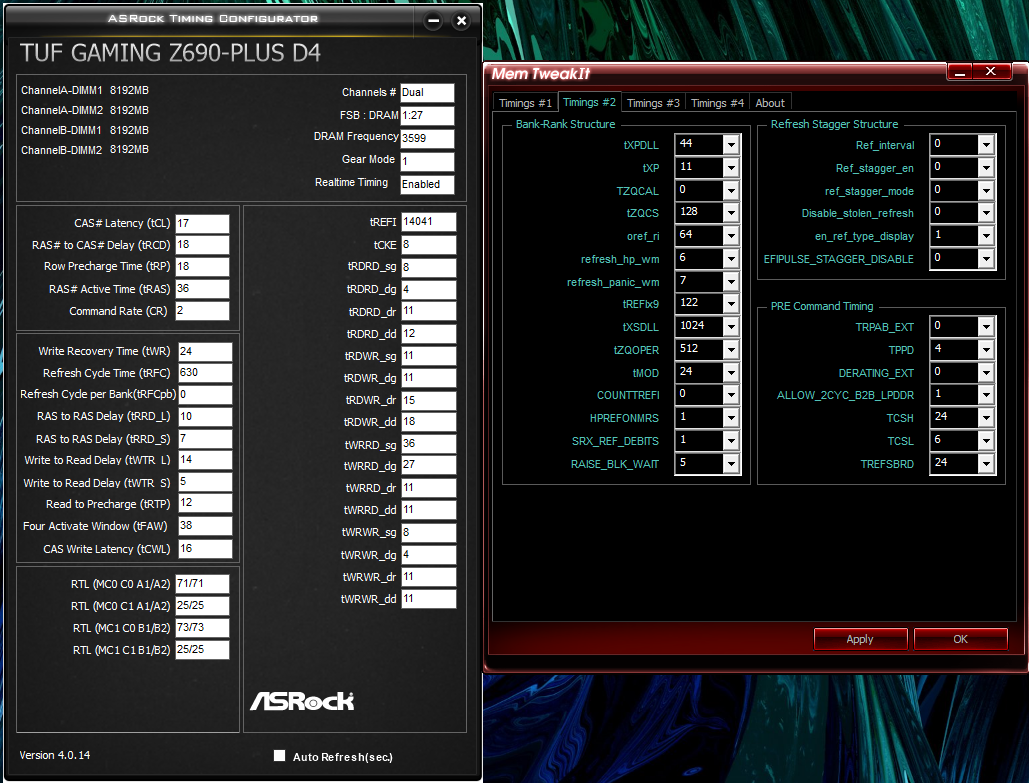
Task: Click the Four Activate Window (tFAW) field
Action: (205, 526)
